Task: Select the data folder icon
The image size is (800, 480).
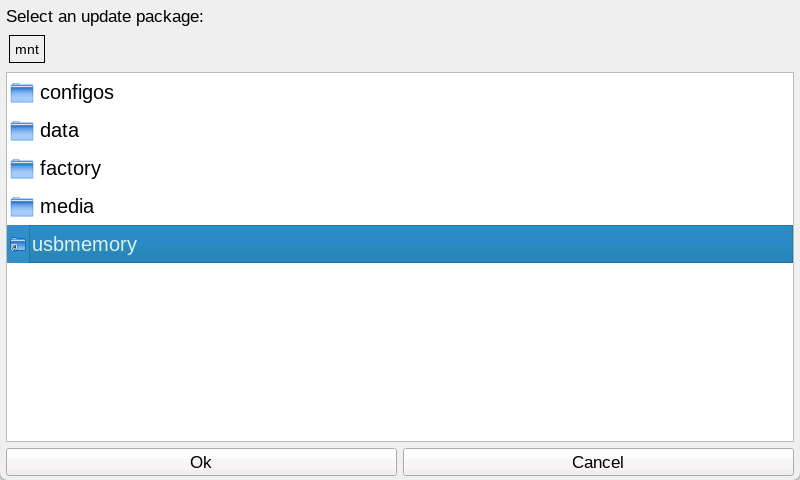Action: (22, 131)
